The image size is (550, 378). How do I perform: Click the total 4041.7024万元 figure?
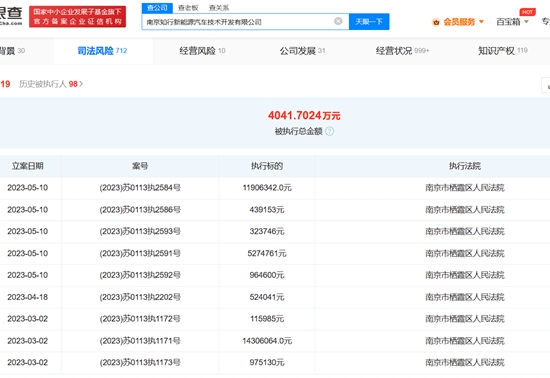click(304, 115)
